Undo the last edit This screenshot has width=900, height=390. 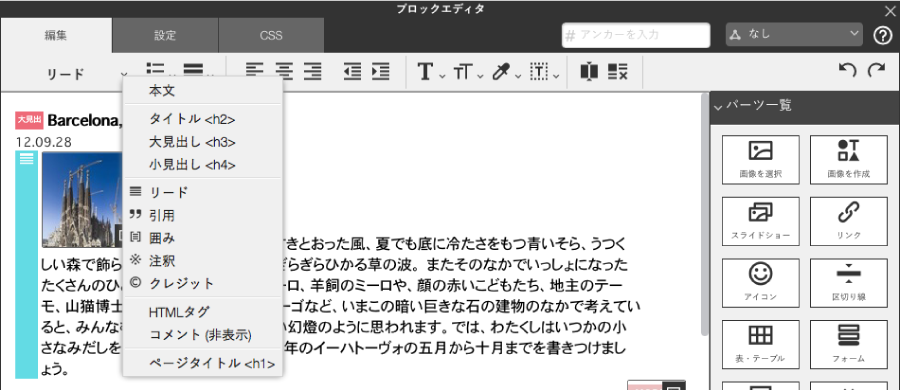tap(847, 71)
